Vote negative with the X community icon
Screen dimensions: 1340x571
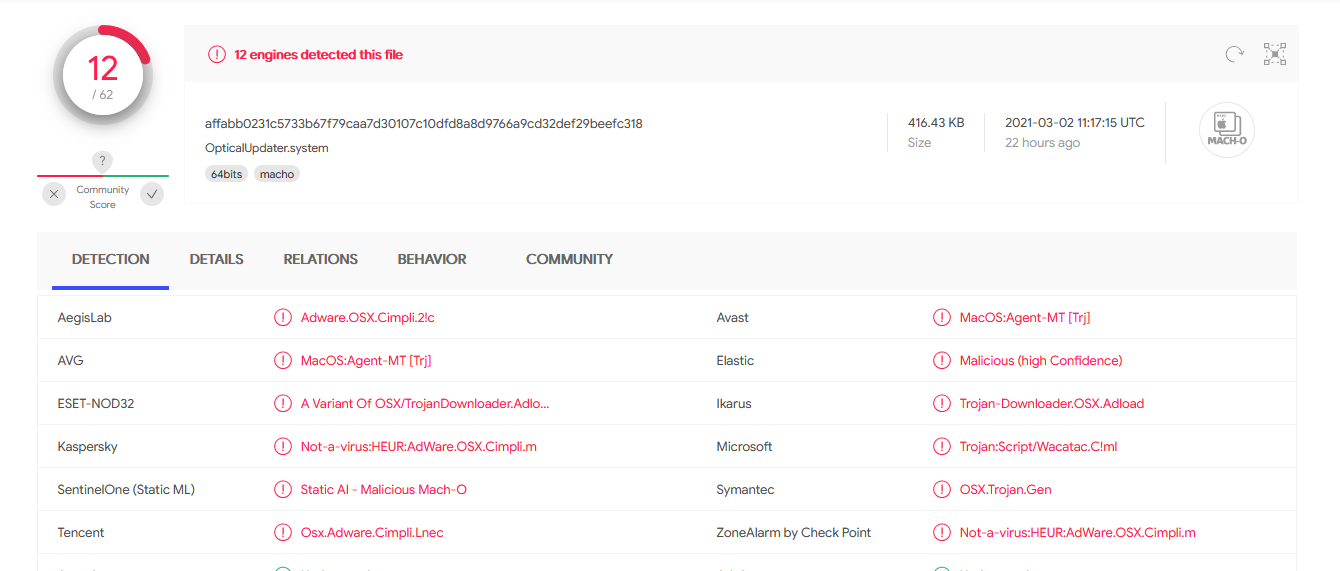[54, 194]
